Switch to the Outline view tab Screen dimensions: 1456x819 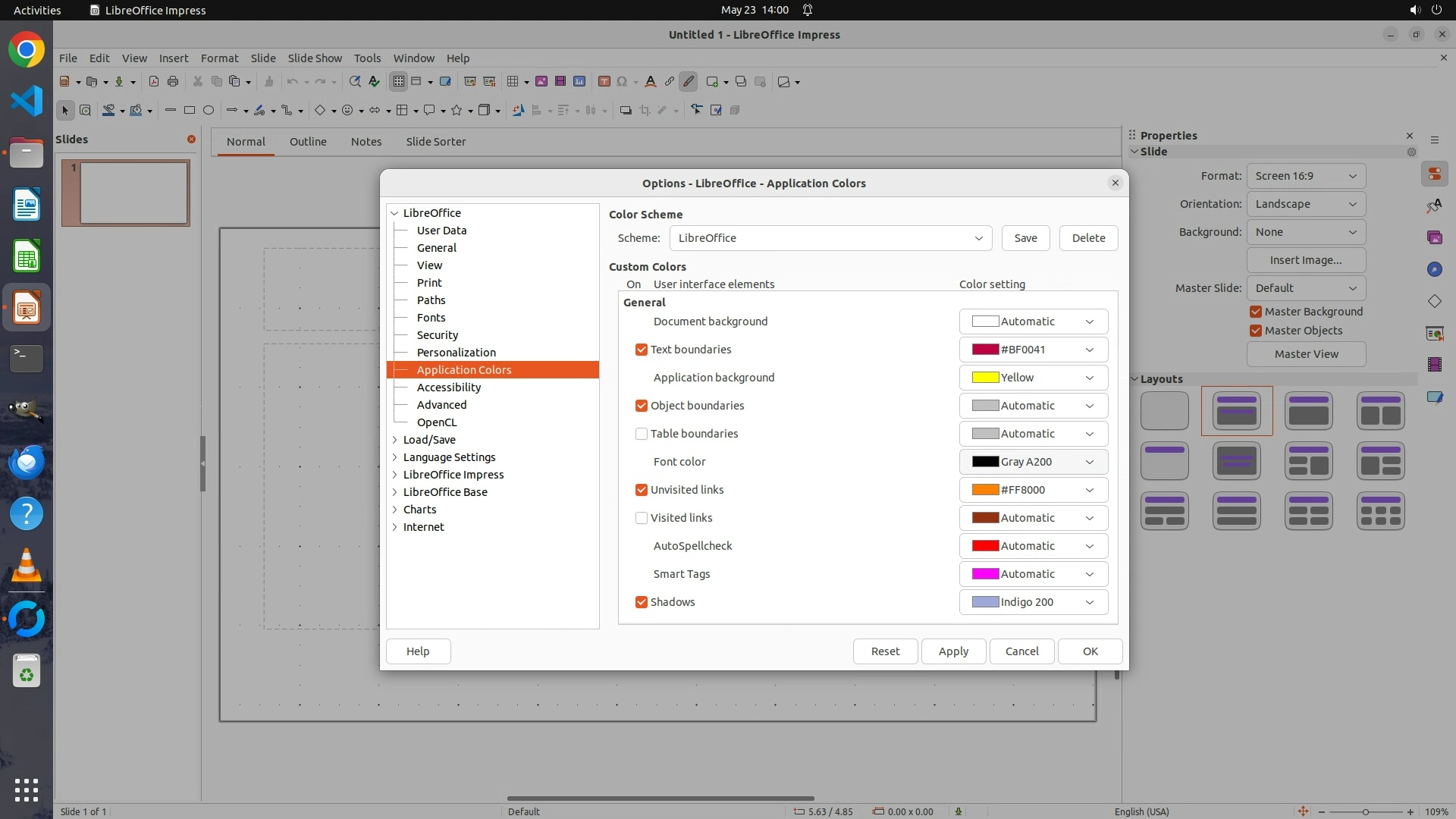[x=308, y=142]
